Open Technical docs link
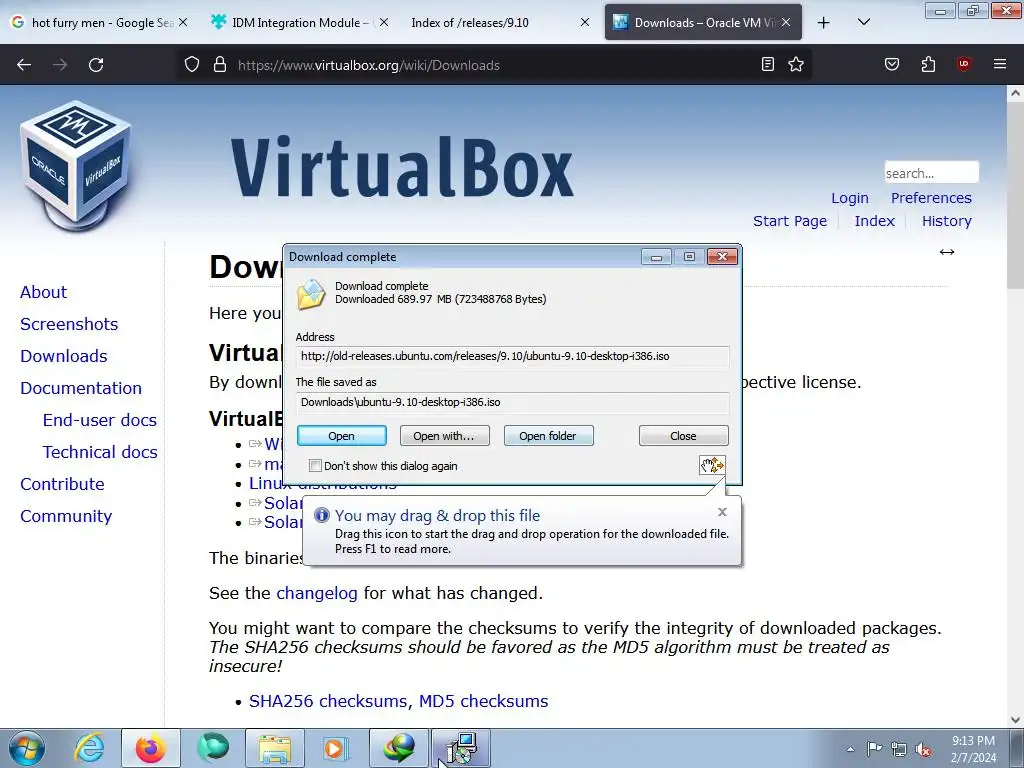1024x768 pixels. 100,452
